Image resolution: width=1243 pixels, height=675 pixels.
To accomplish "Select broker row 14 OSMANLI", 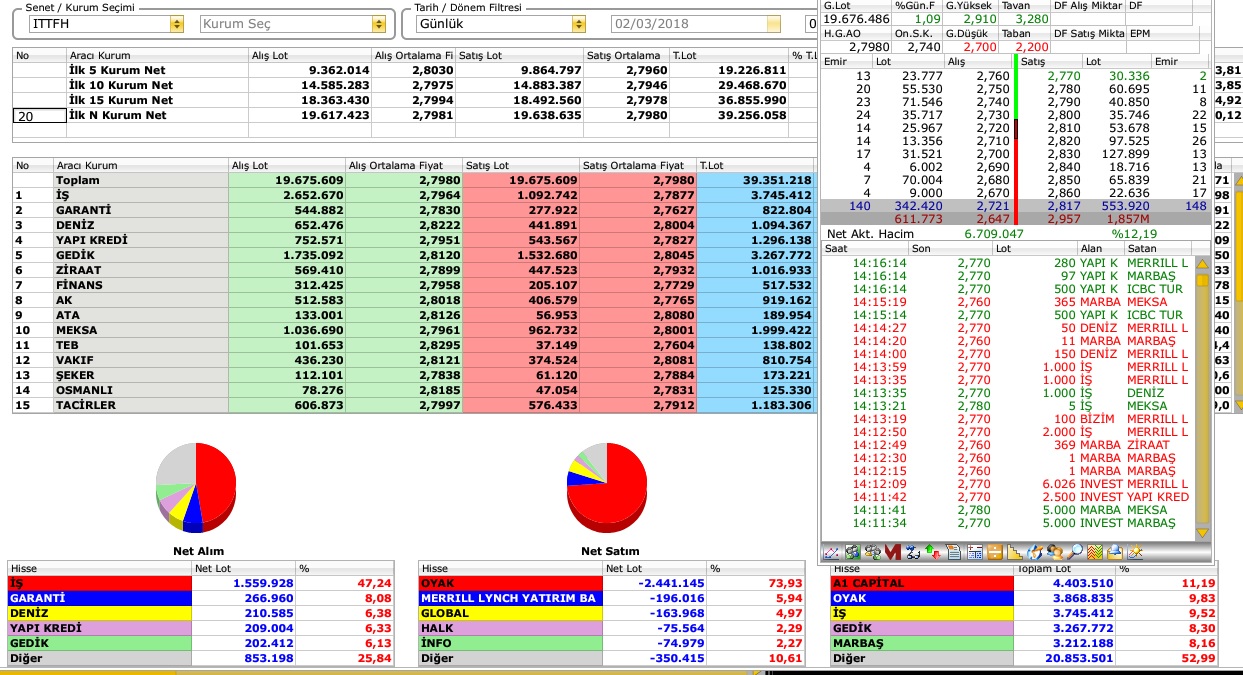I will pyautogui.click(x=415, y=390).
